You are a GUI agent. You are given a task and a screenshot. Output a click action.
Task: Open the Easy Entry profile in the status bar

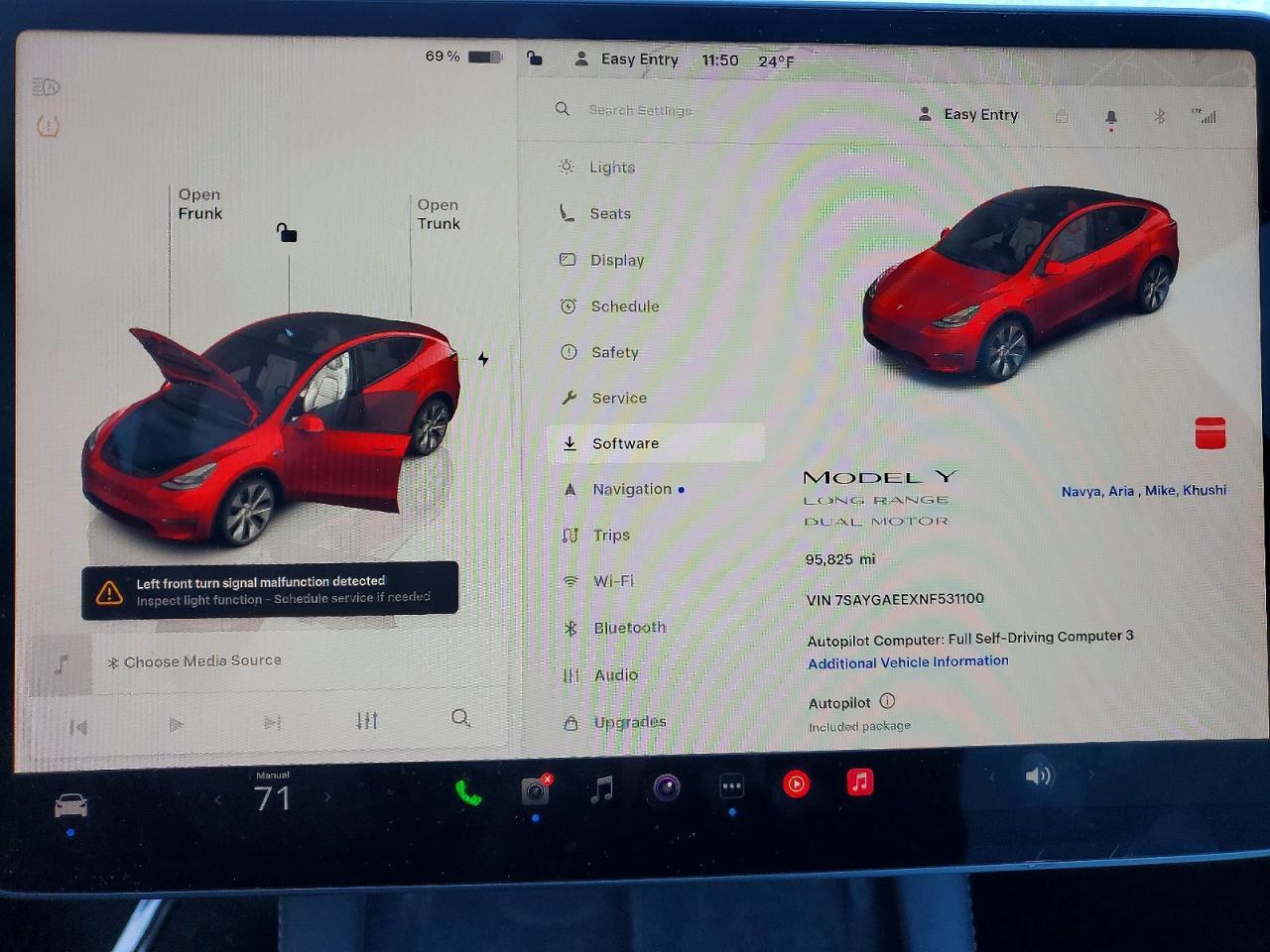627,59
